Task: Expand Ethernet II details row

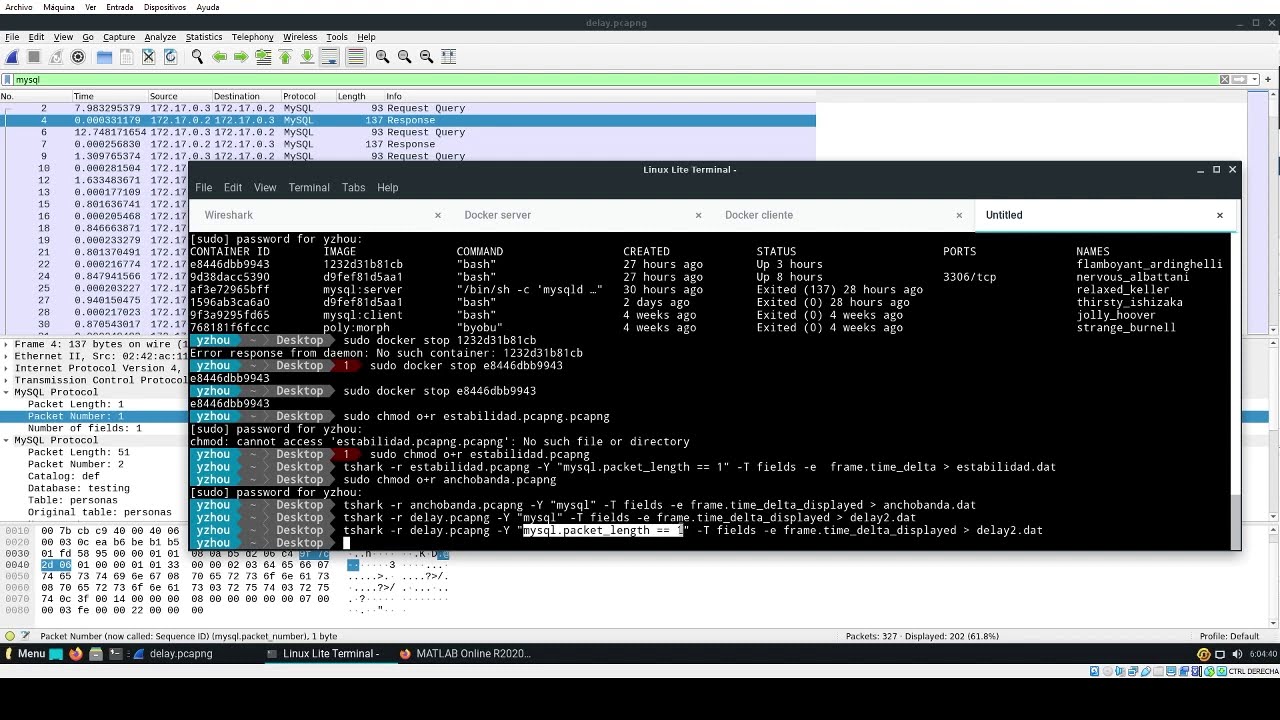Action: pos(6,357)
